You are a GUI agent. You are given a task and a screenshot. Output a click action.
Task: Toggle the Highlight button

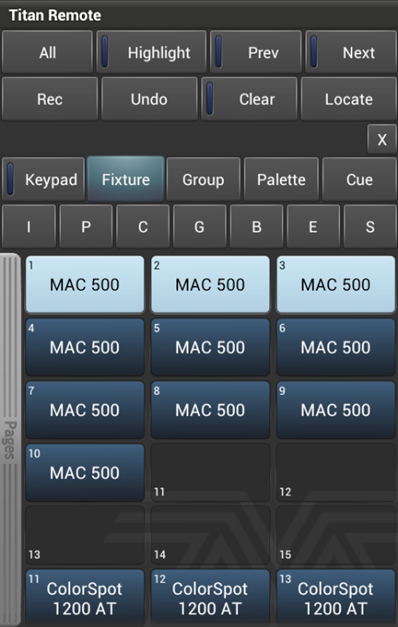[x=151, y=52]
